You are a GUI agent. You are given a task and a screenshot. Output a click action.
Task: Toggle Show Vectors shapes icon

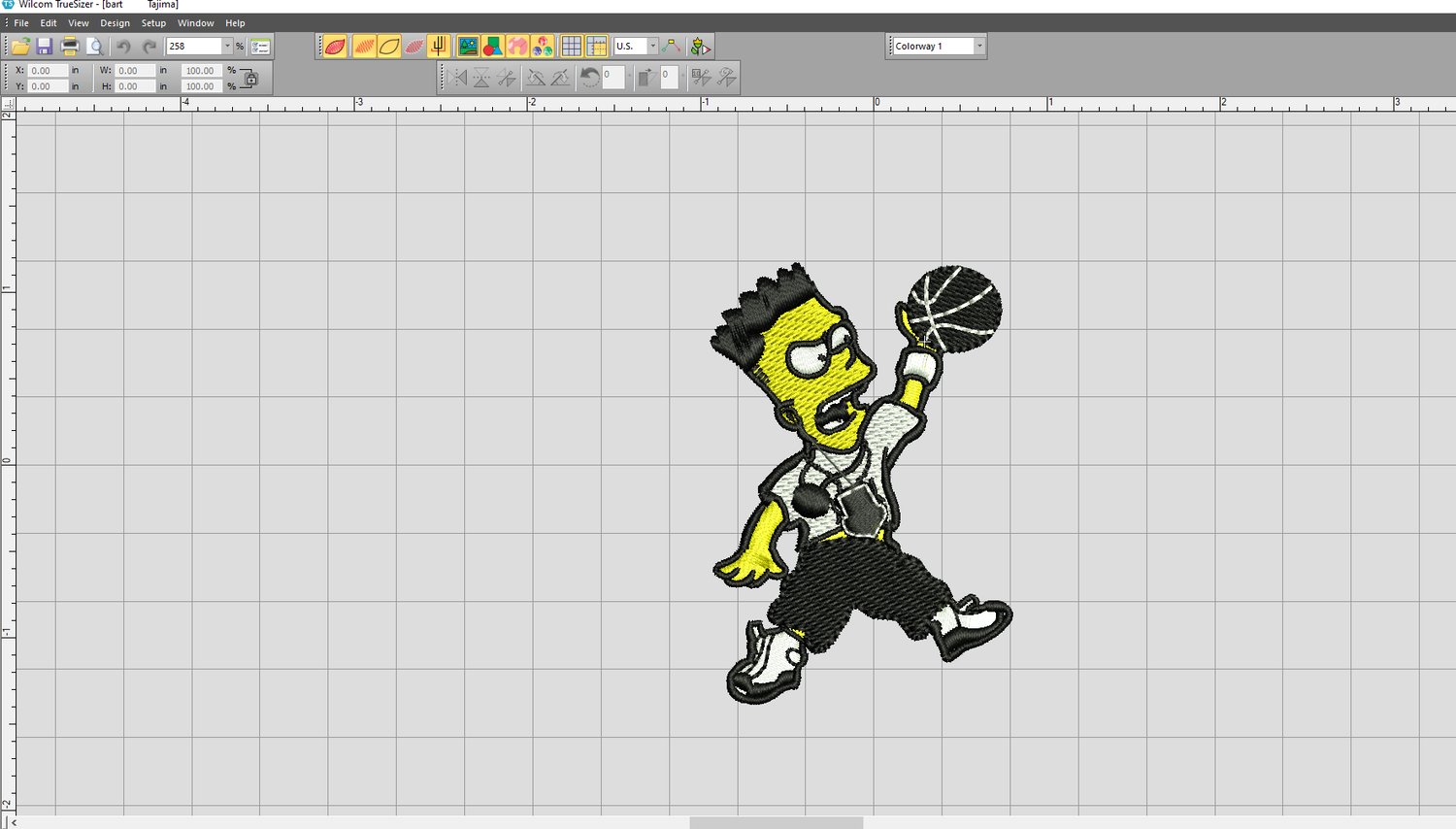pos(493,46)
